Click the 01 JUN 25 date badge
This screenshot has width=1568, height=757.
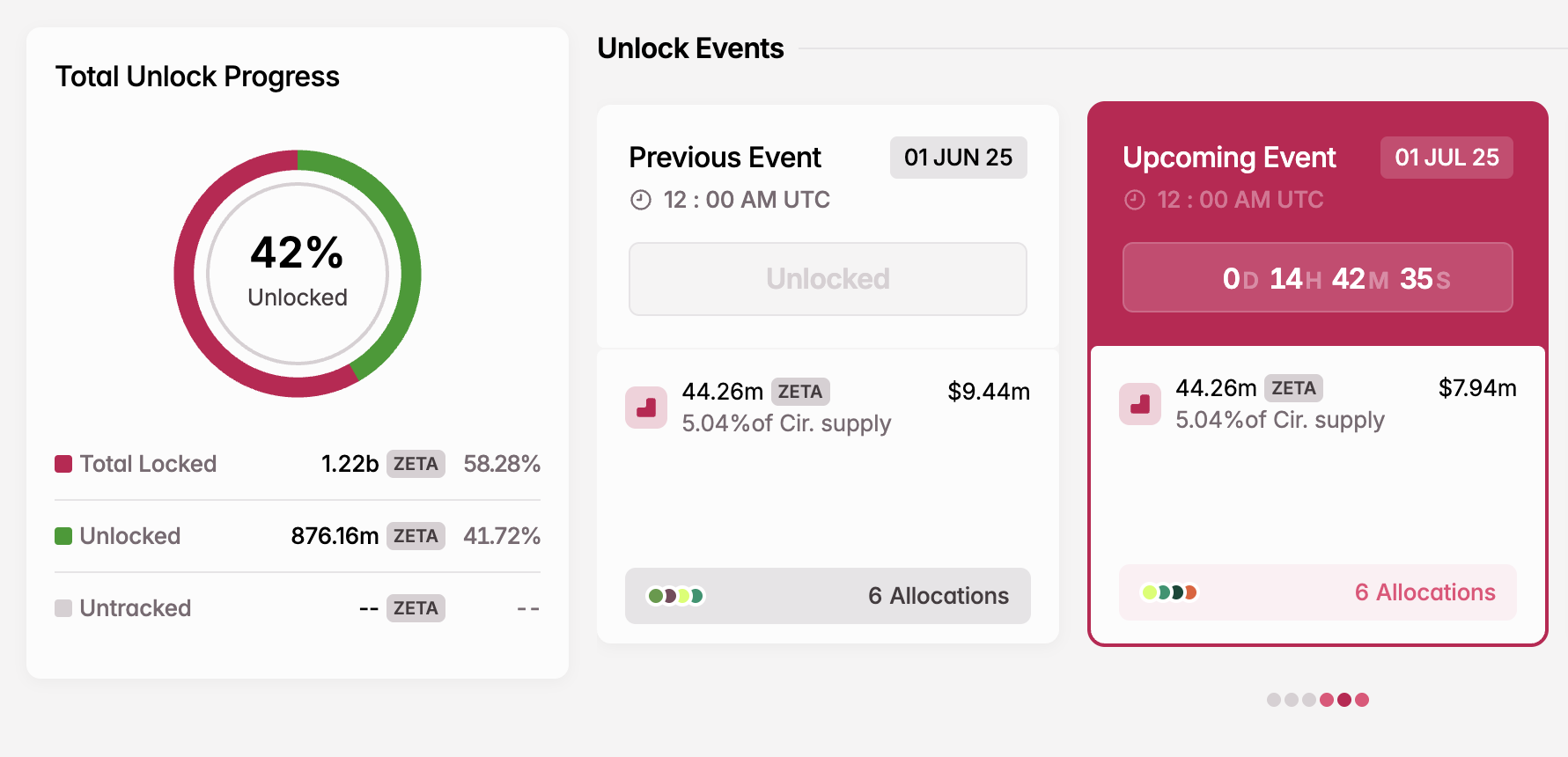(x=958, y=158)
